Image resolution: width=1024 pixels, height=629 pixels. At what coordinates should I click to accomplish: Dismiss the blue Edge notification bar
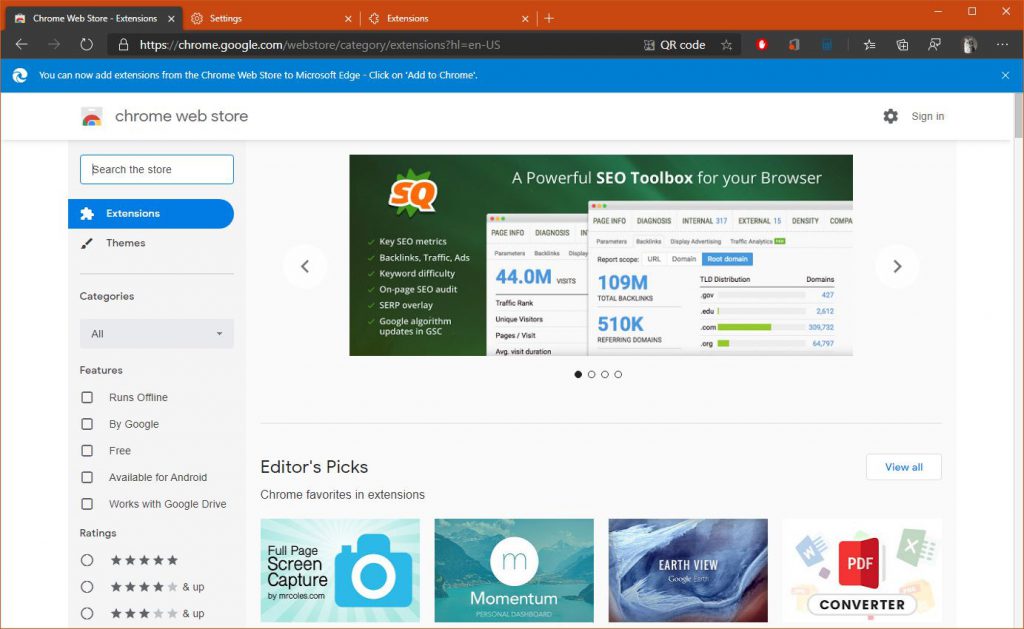tap(1005, 75)
